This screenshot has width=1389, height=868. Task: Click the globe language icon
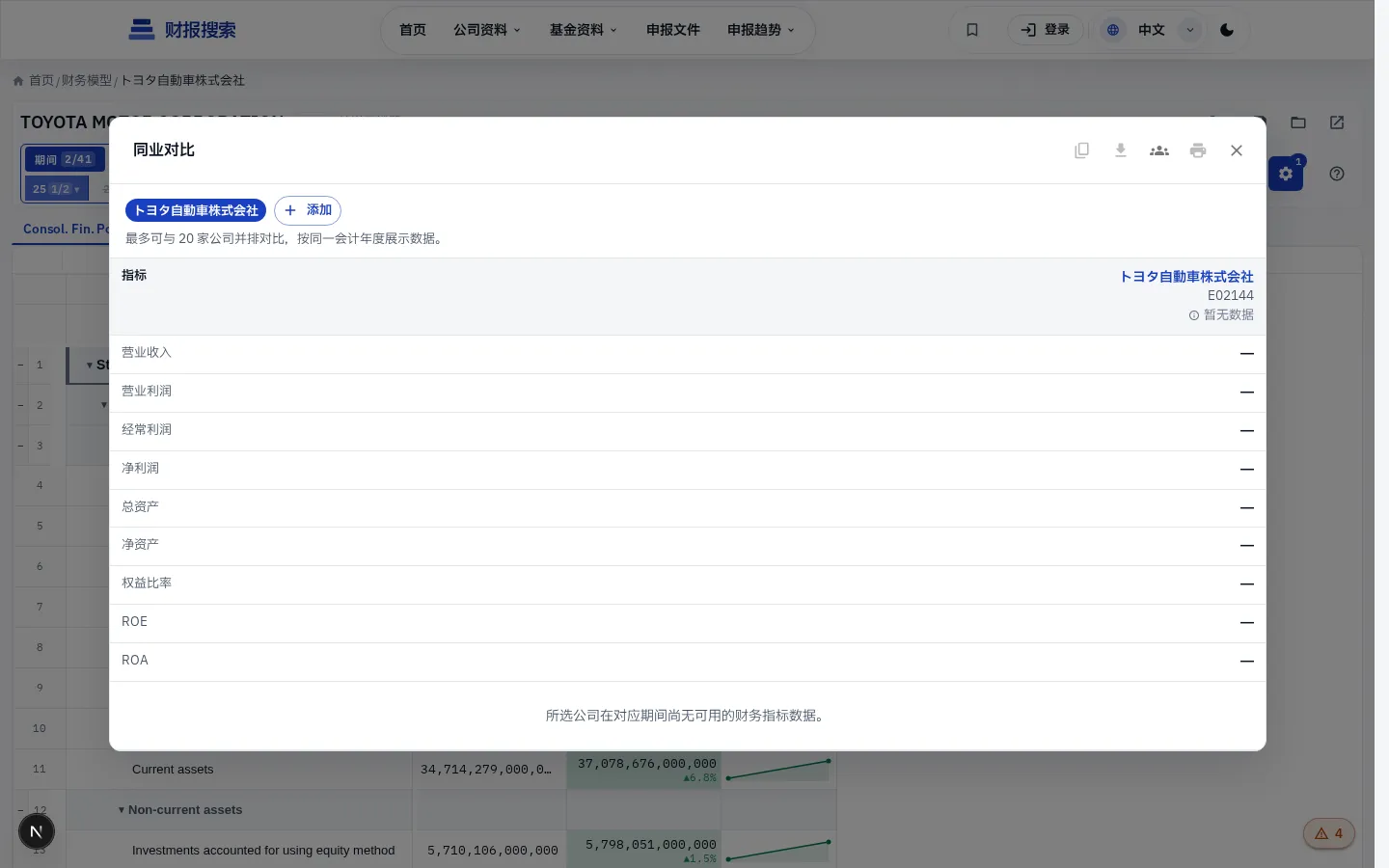click(x=1113, y=30)
